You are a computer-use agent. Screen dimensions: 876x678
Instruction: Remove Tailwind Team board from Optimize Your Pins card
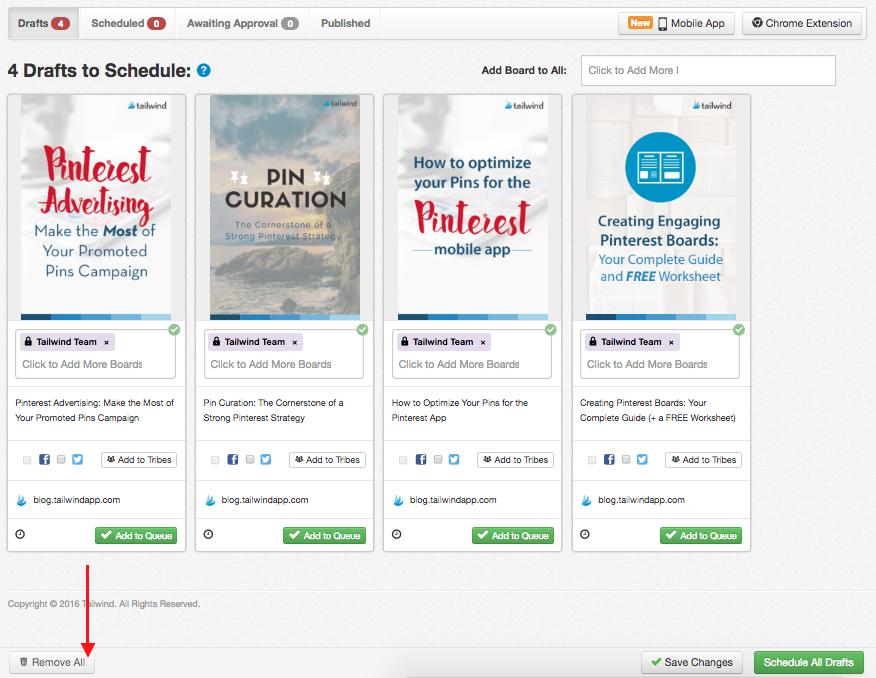coord(483,342)
